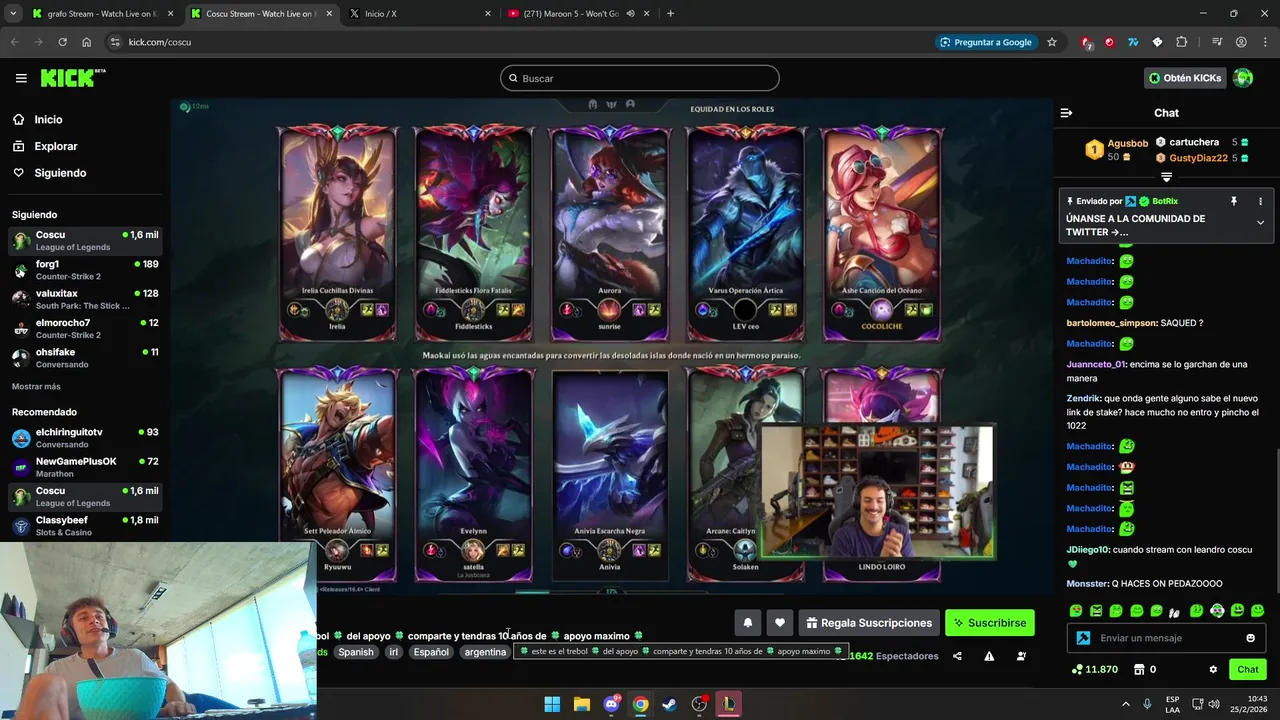Expand the chat leaderboard arrow

1166,177
